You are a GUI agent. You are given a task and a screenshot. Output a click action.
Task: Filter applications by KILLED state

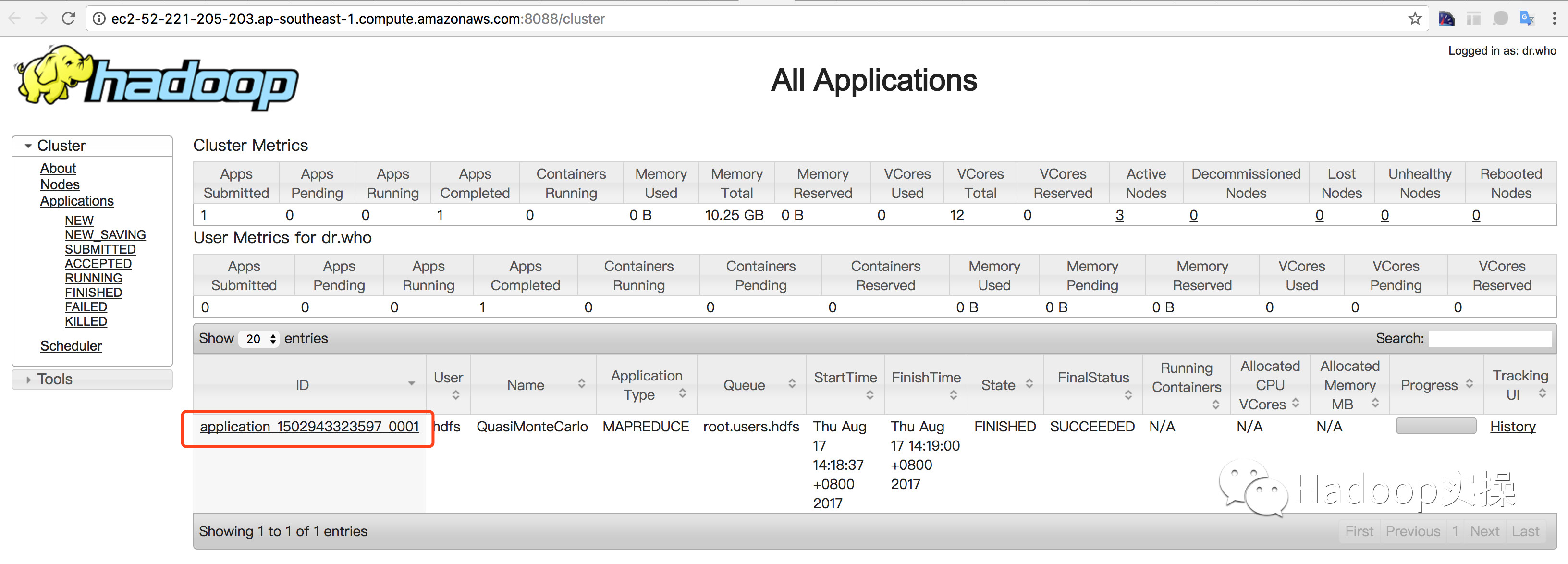click(86, 321)
